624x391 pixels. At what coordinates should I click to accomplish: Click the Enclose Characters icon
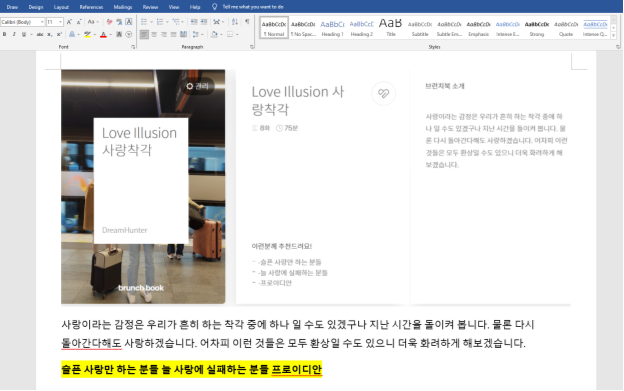tap(129, 35)
